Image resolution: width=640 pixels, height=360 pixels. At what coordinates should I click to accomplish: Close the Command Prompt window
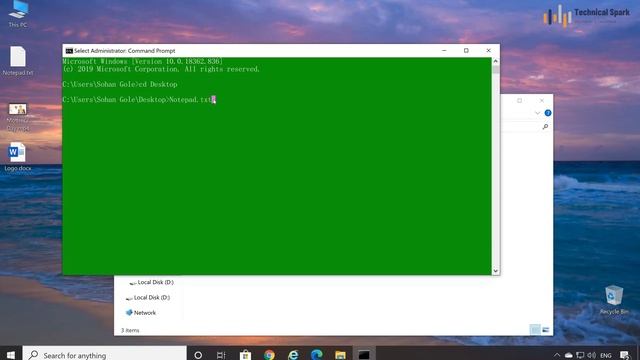coord(489,51)
